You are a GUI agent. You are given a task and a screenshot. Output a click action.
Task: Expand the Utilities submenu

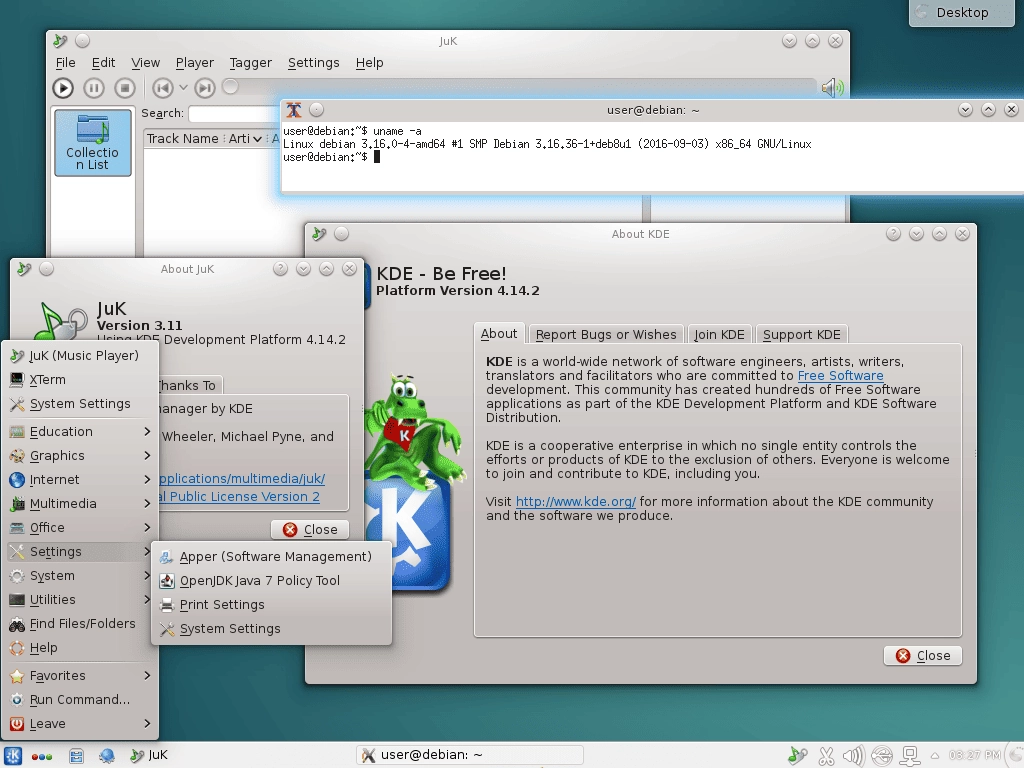[x=81, y=600]
